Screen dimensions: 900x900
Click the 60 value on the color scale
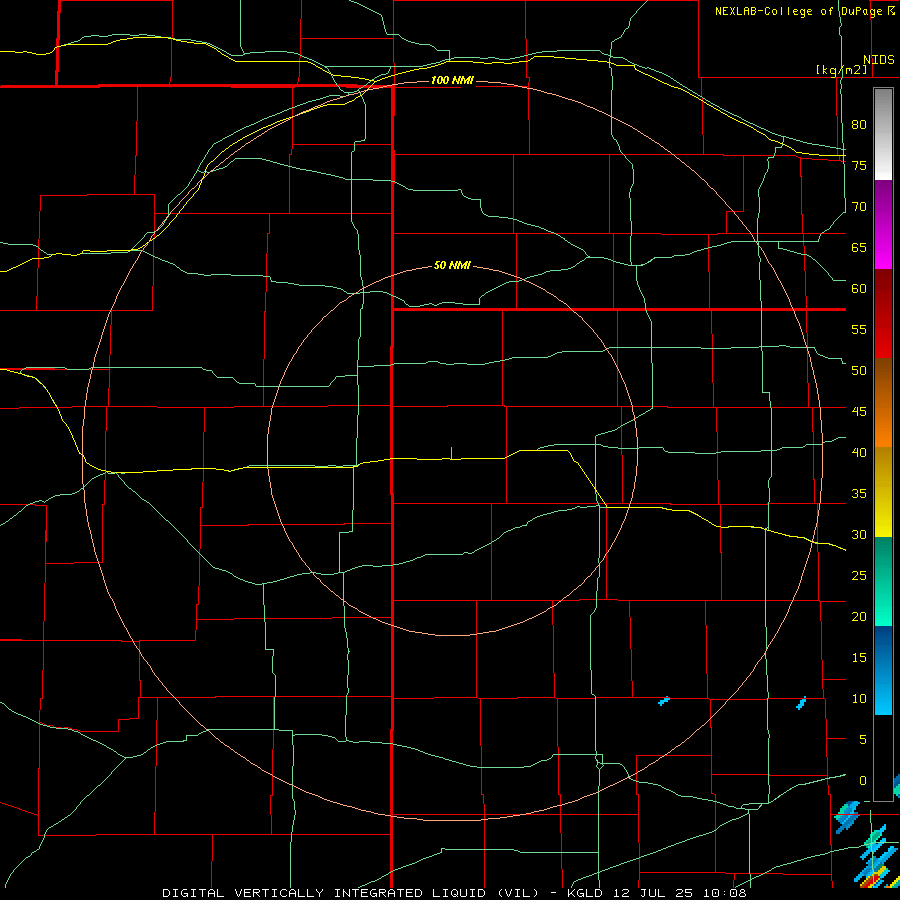(859, 289)
